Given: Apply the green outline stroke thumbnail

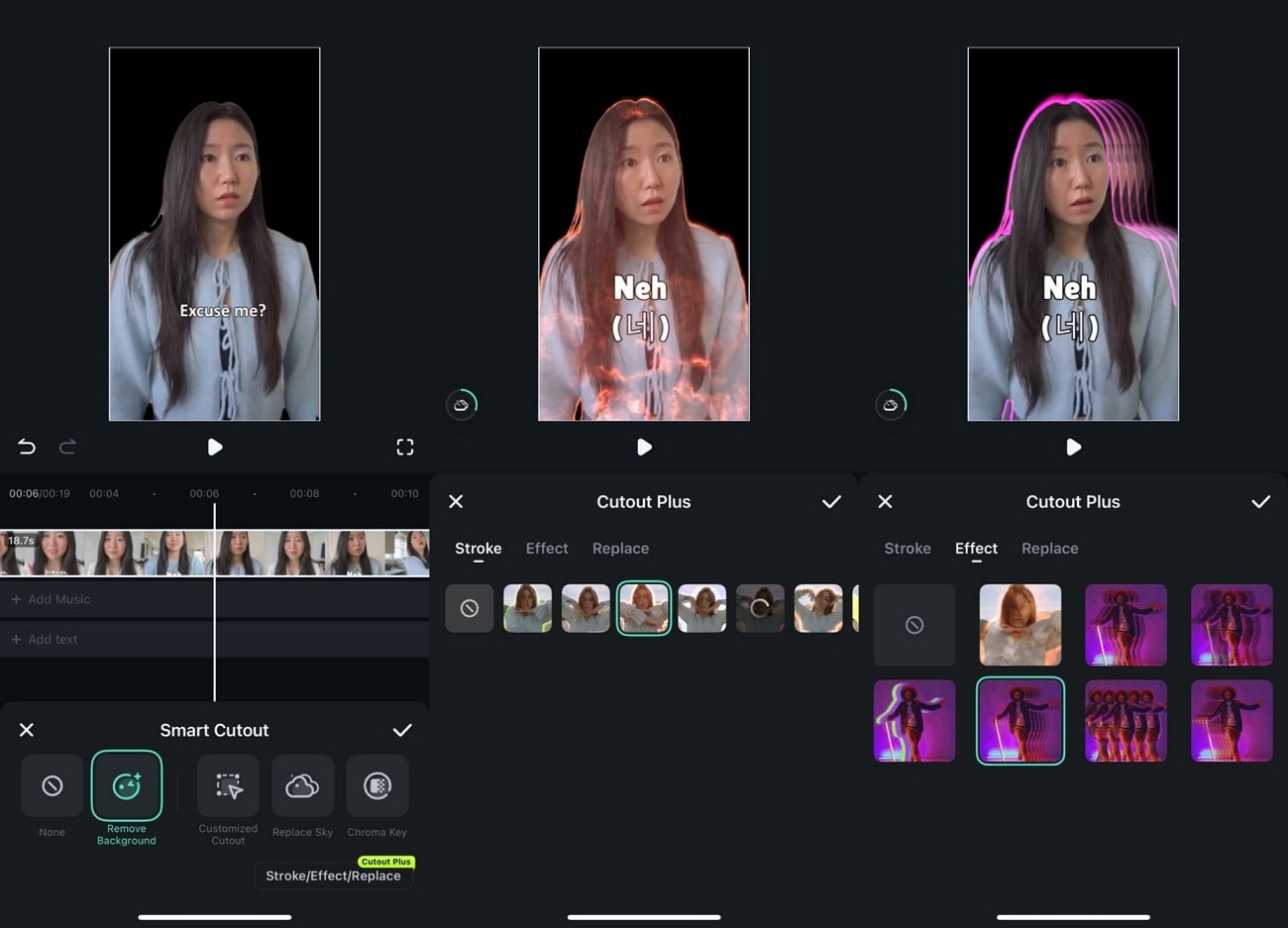Looking at the screenshot, I should click(527, 608).
